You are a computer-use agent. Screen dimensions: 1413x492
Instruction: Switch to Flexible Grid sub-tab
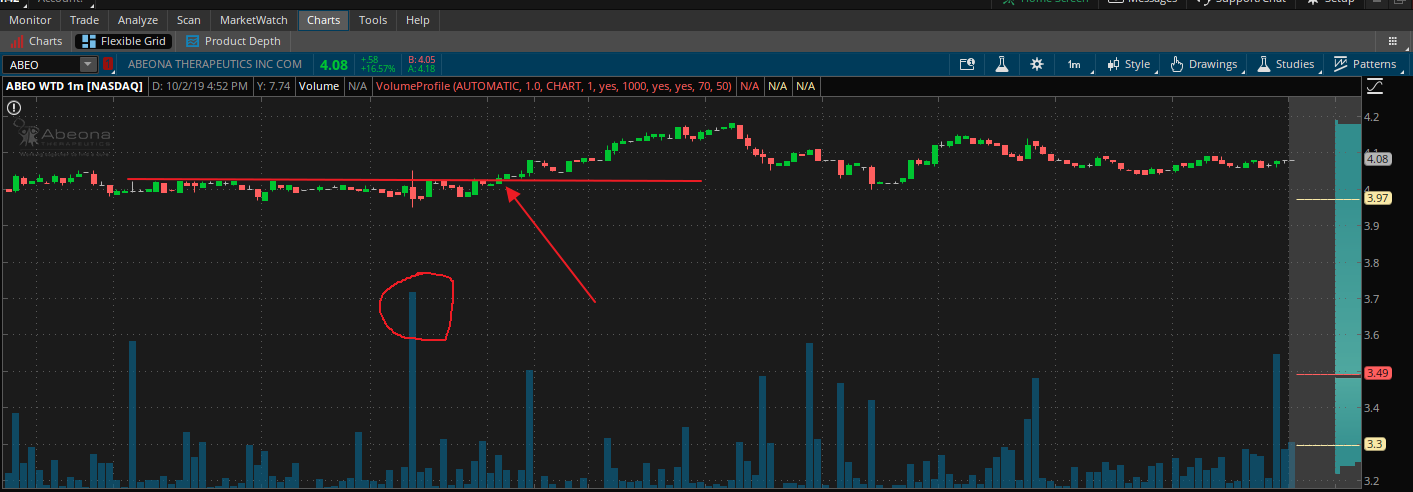click(125, 41)
